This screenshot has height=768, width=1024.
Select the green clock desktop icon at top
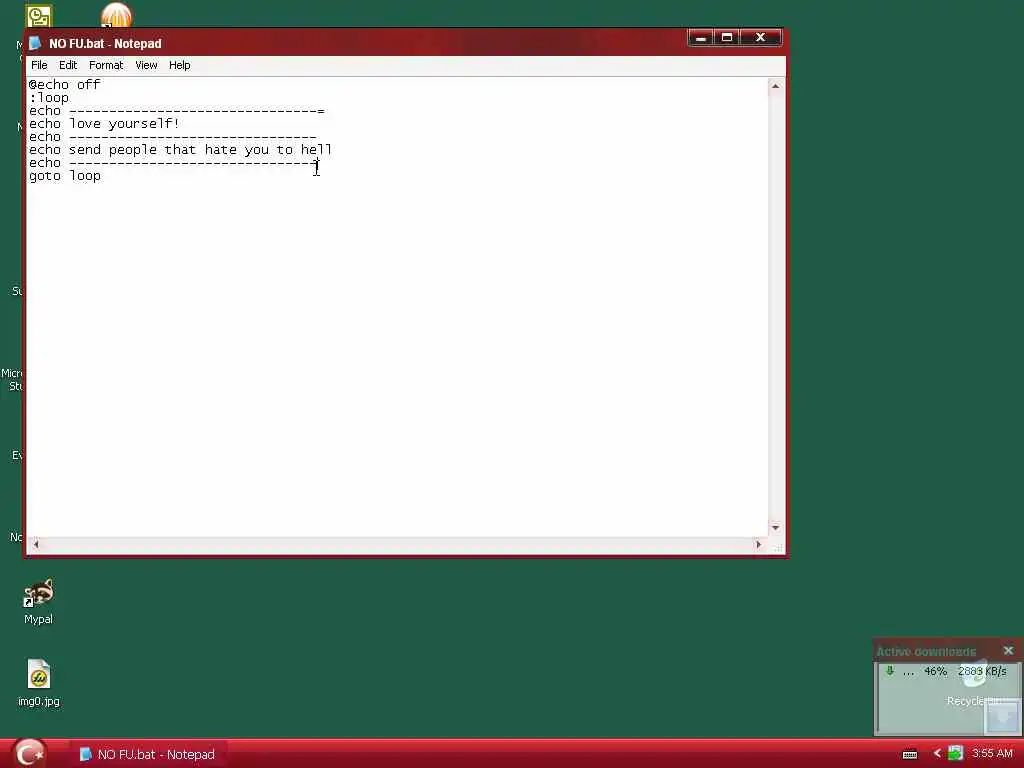point(39,16)
